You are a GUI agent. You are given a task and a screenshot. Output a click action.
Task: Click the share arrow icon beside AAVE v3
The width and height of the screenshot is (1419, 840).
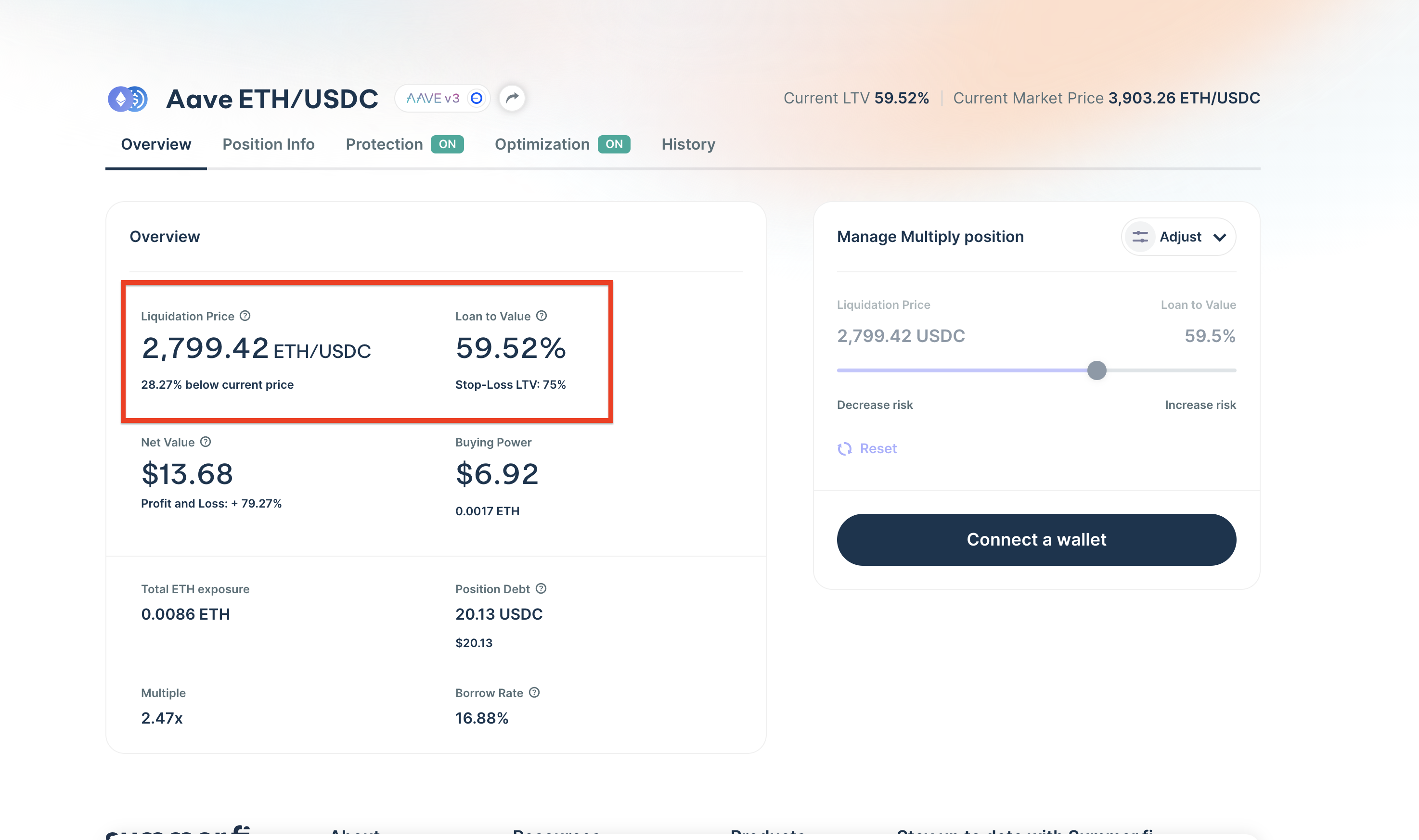(512, 98)
